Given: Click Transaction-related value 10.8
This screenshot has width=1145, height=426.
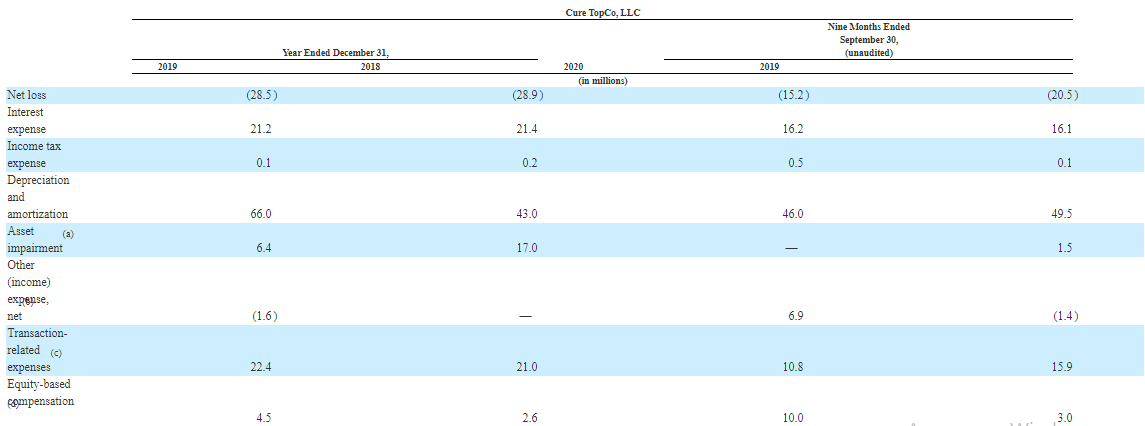Looking at the screenshot, I should click(x=793, y=367).
